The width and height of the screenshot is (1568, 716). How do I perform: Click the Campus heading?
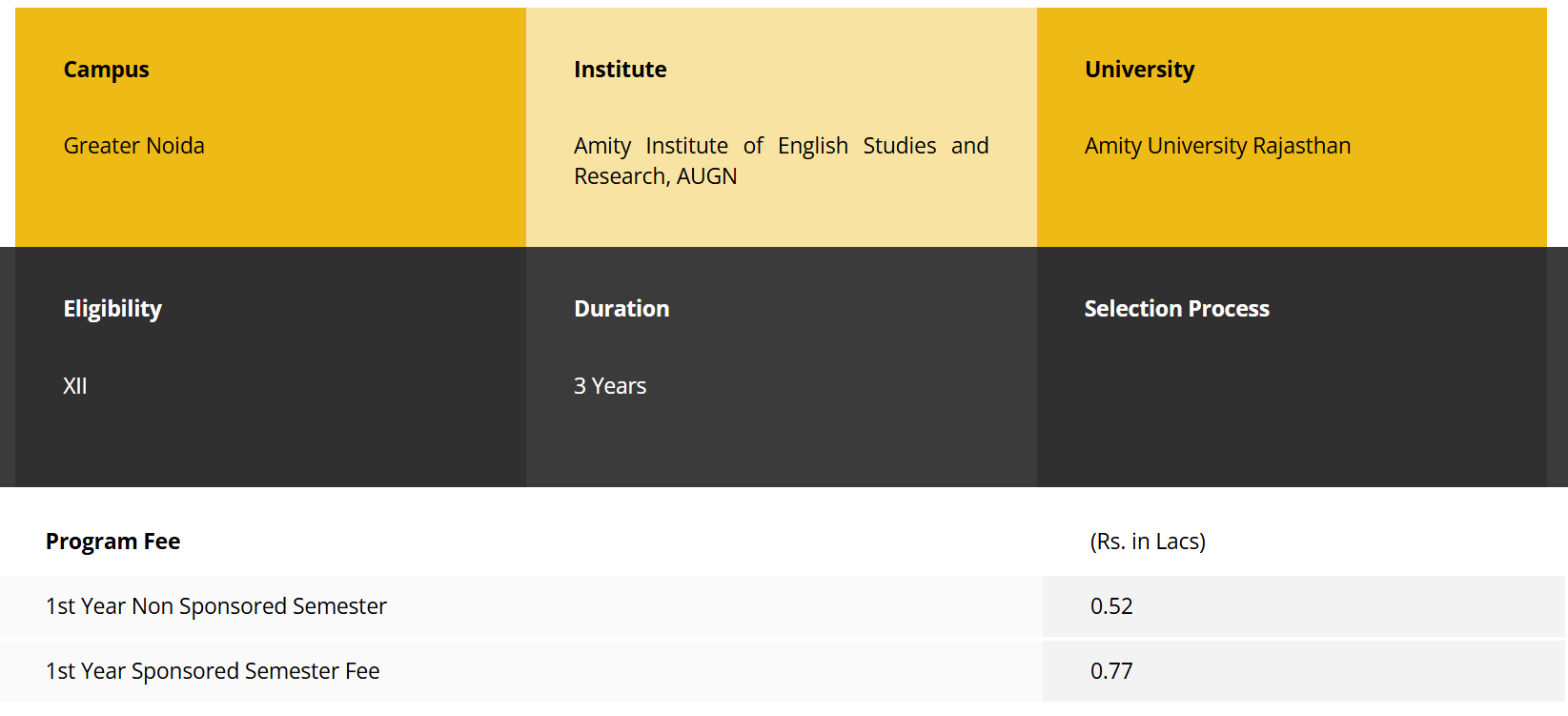[106, 70]
